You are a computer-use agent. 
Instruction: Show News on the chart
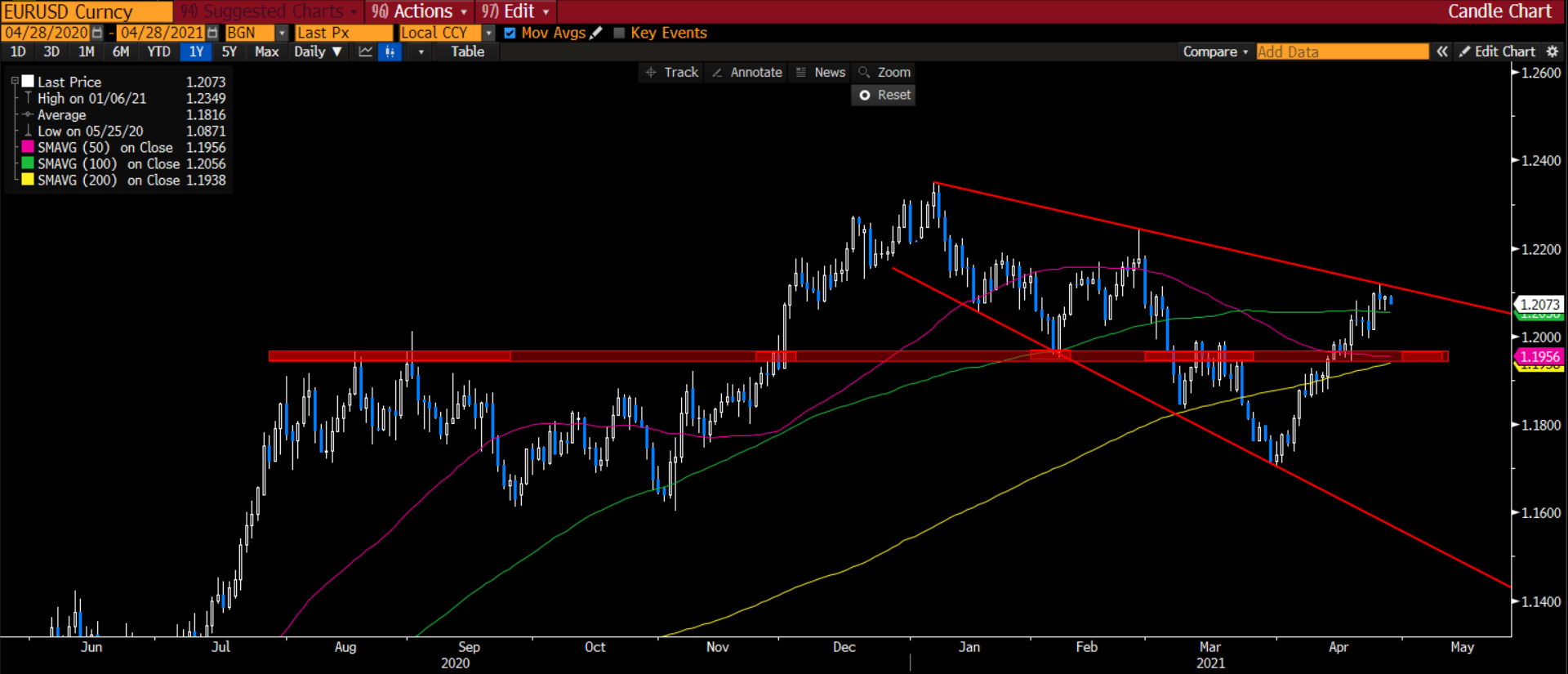(821, 72)
